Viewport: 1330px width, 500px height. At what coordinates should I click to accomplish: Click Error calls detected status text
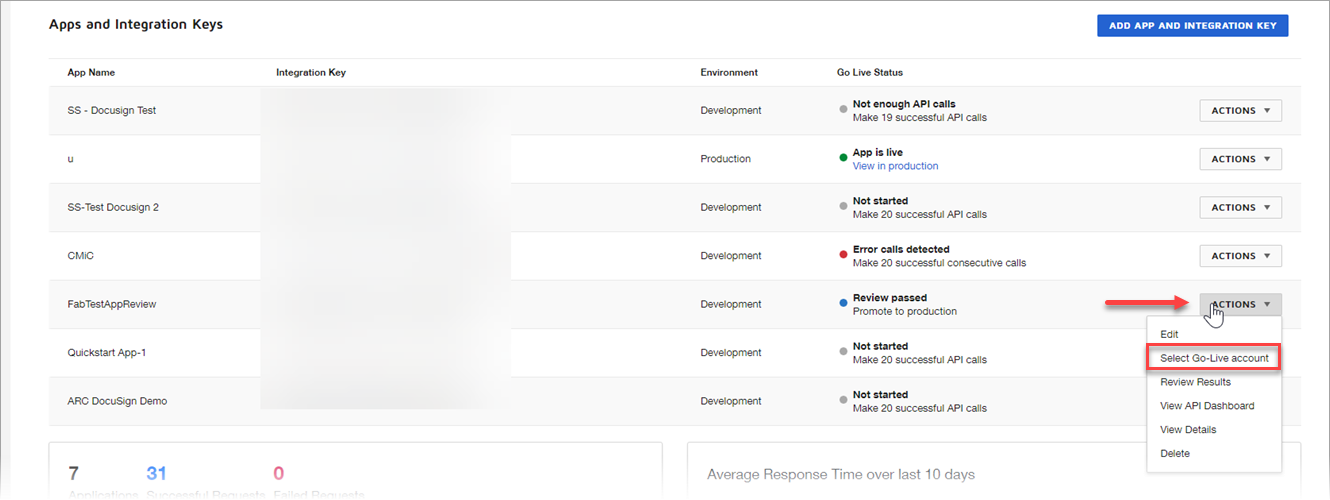pos(901,249)
